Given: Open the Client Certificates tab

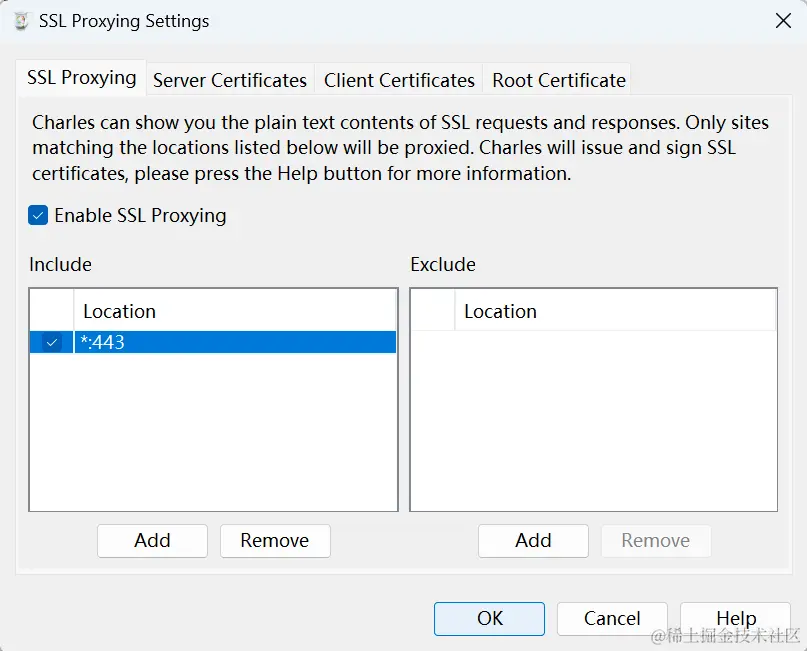Looking at the screenshot, I should coord(399,80).
